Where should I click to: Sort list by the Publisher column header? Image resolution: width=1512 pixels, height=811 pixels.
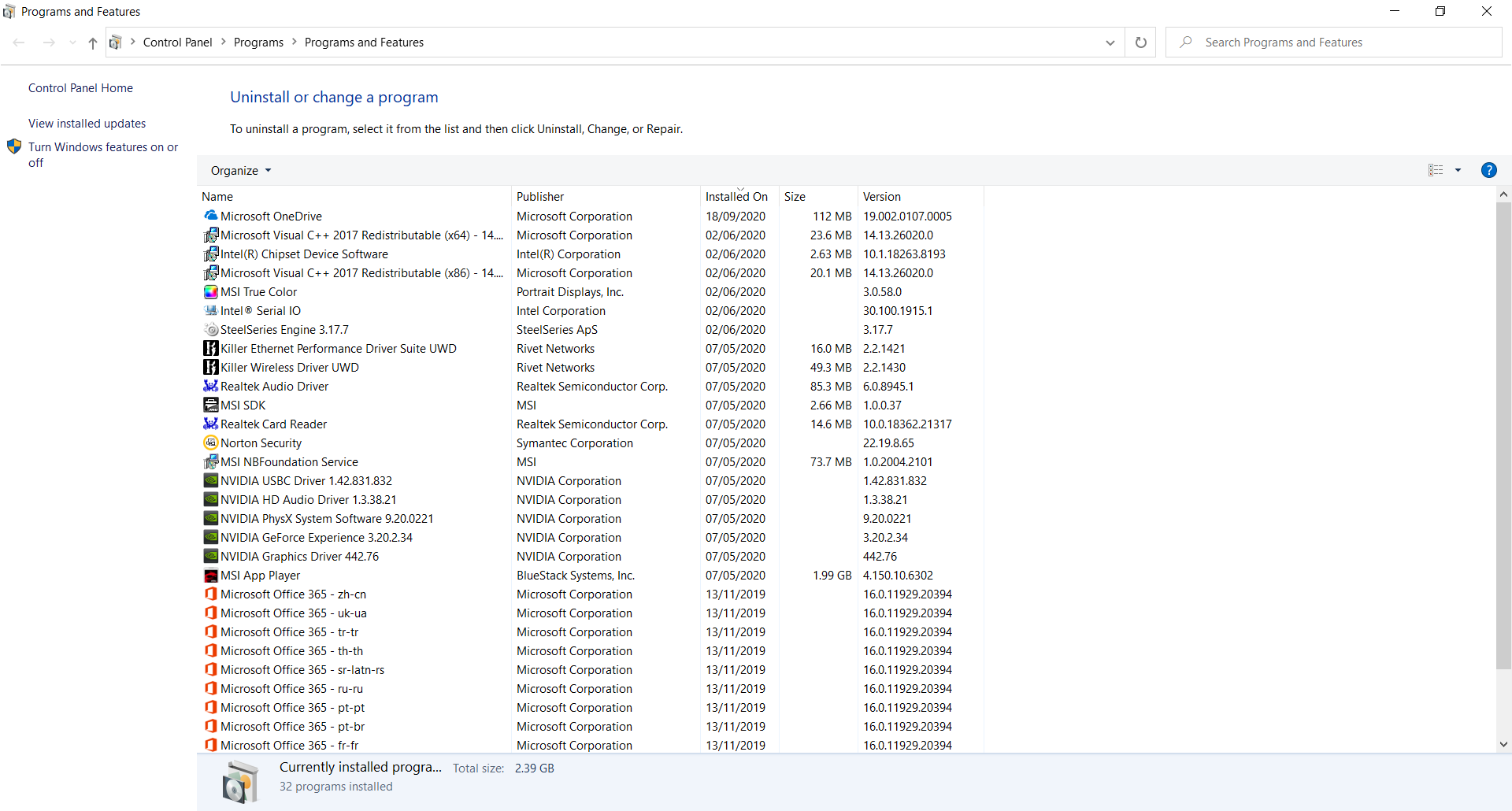point(606,196)
